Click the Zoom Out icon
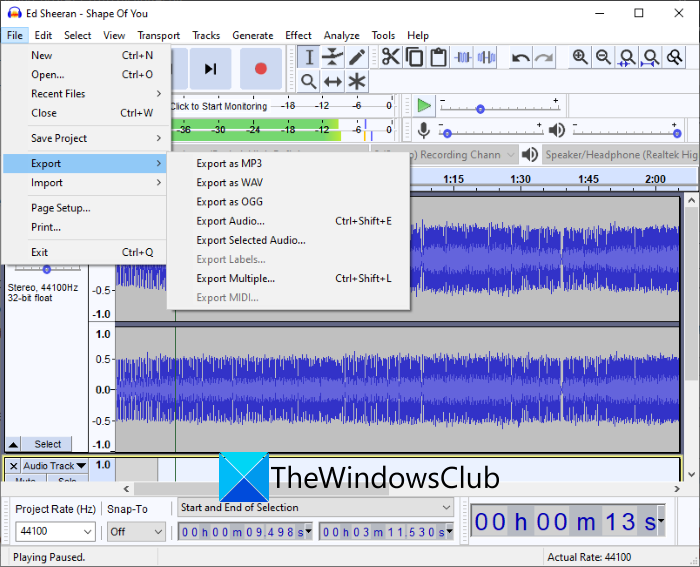The image size is (700, 567). (x=604, y=57)
